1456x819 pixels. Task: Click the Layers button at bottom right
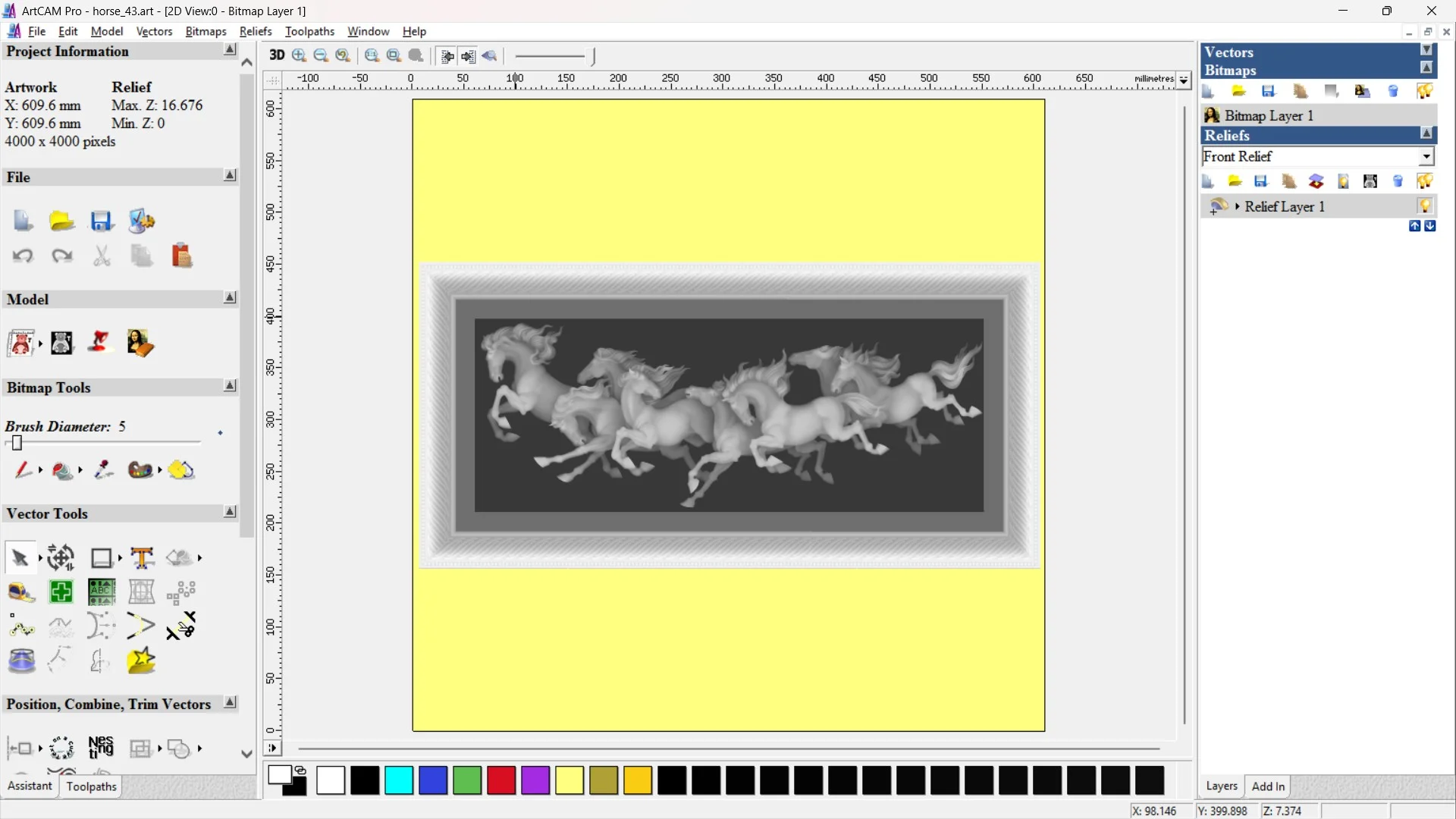pyautogui.click(x=1222, y=786)
